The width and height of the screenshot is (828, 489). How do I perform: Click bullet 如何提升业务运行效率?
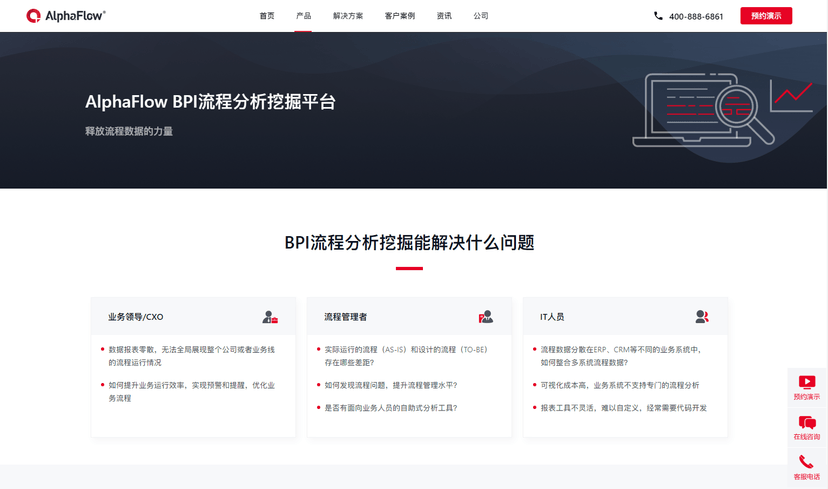click(191, 392)
